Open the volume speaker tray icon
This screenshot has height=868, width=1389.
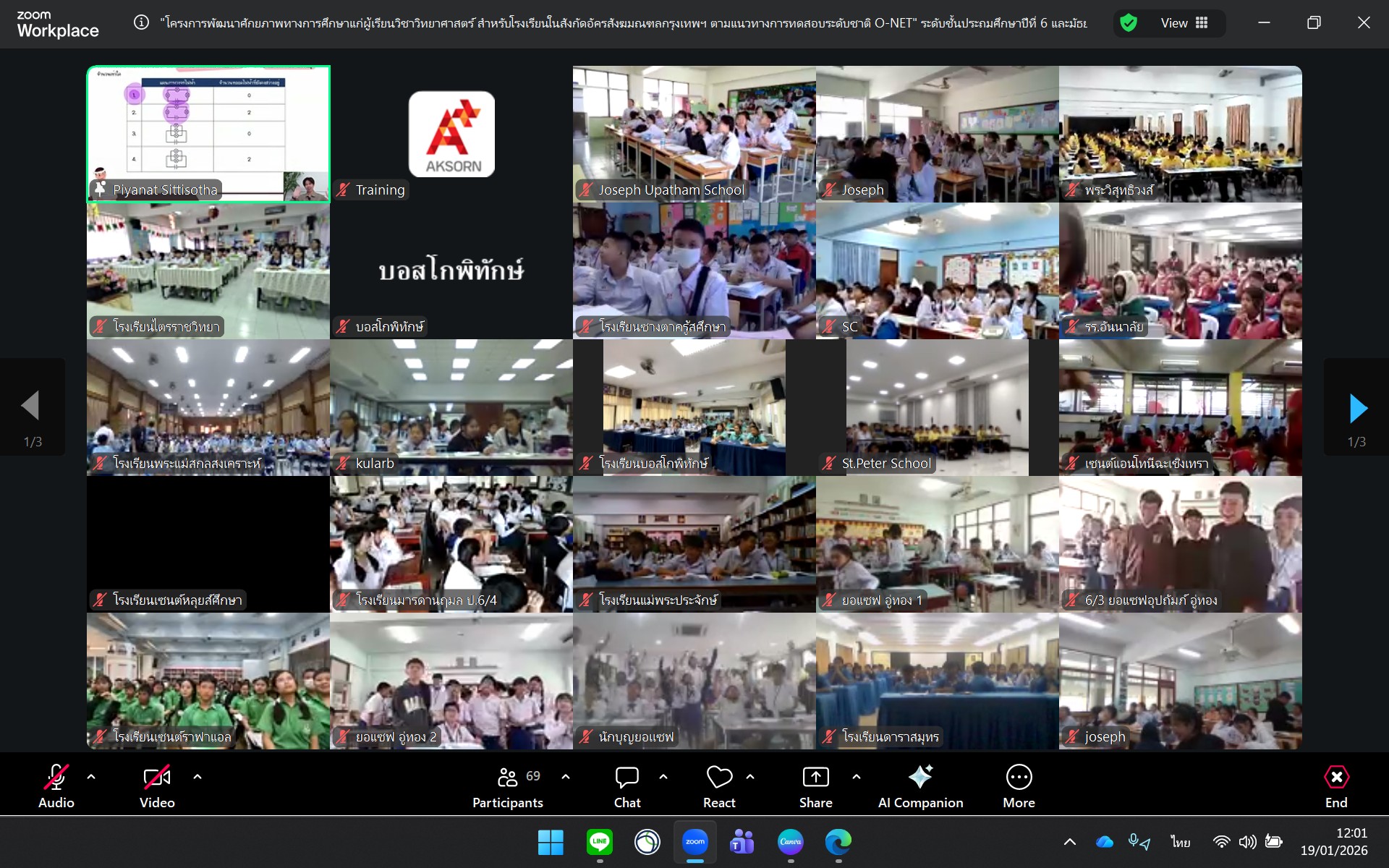[x=1247, y=842]
